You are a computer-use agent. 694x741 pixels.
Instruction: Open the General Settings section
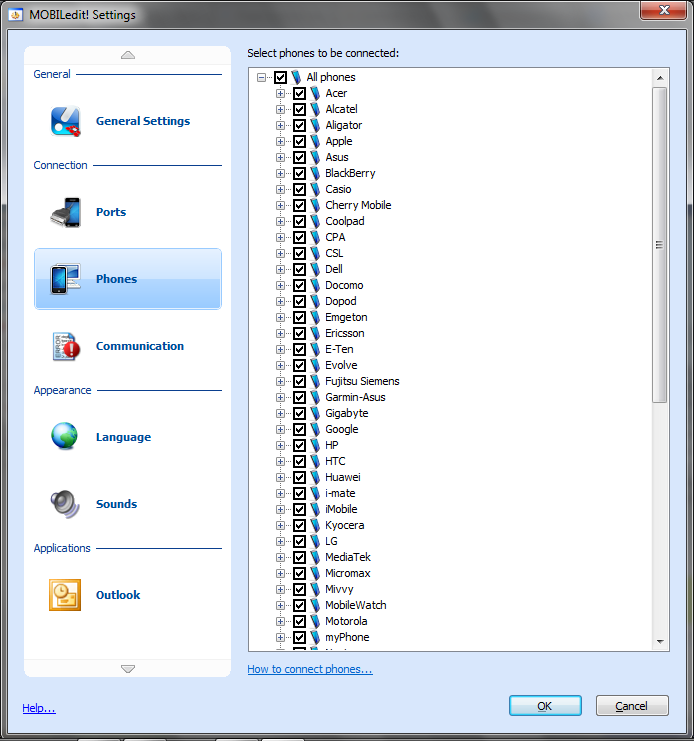pos(128,121)
